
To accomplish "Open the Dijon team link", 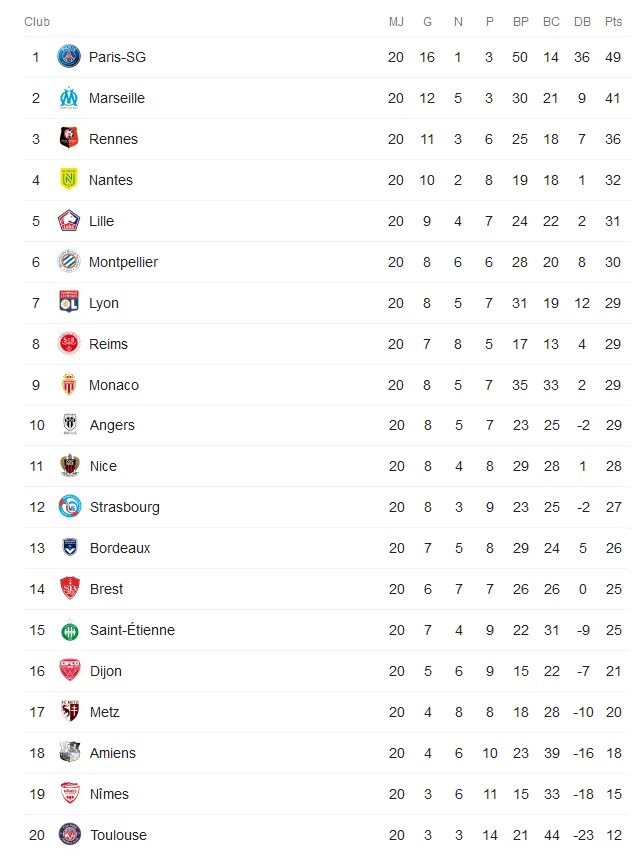I will 105,671.
